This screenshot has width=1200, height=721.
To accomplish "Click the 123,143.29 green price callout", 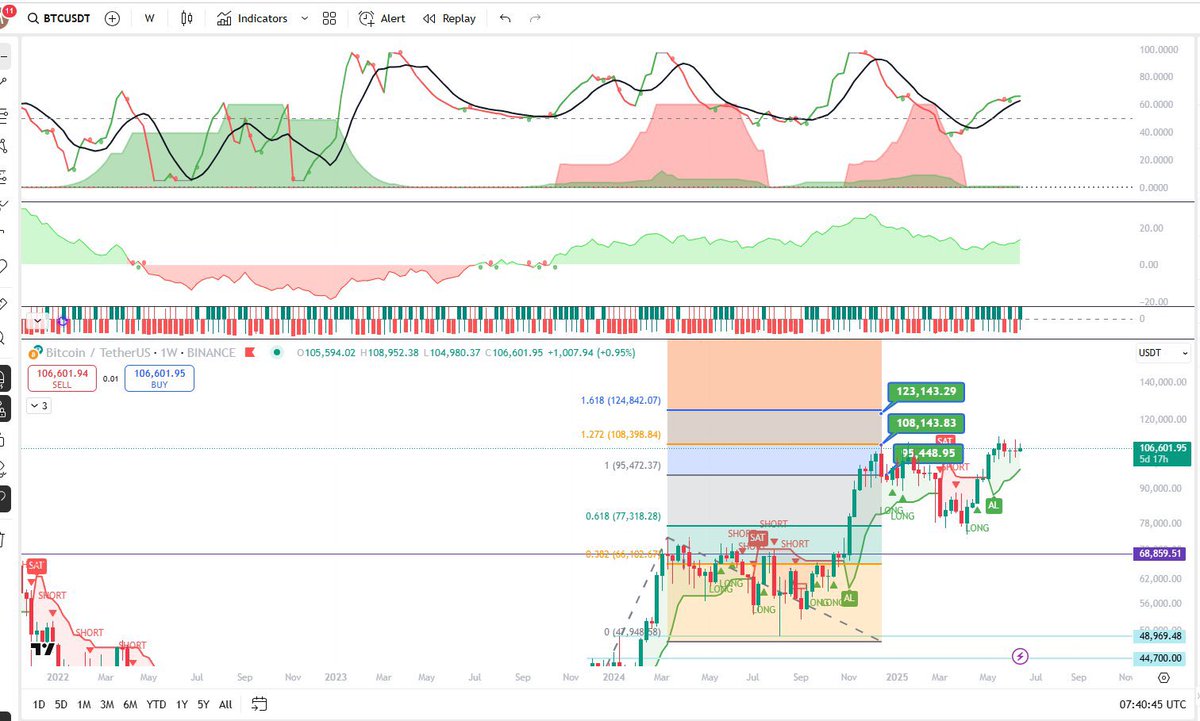I will (x=927, y=392).
